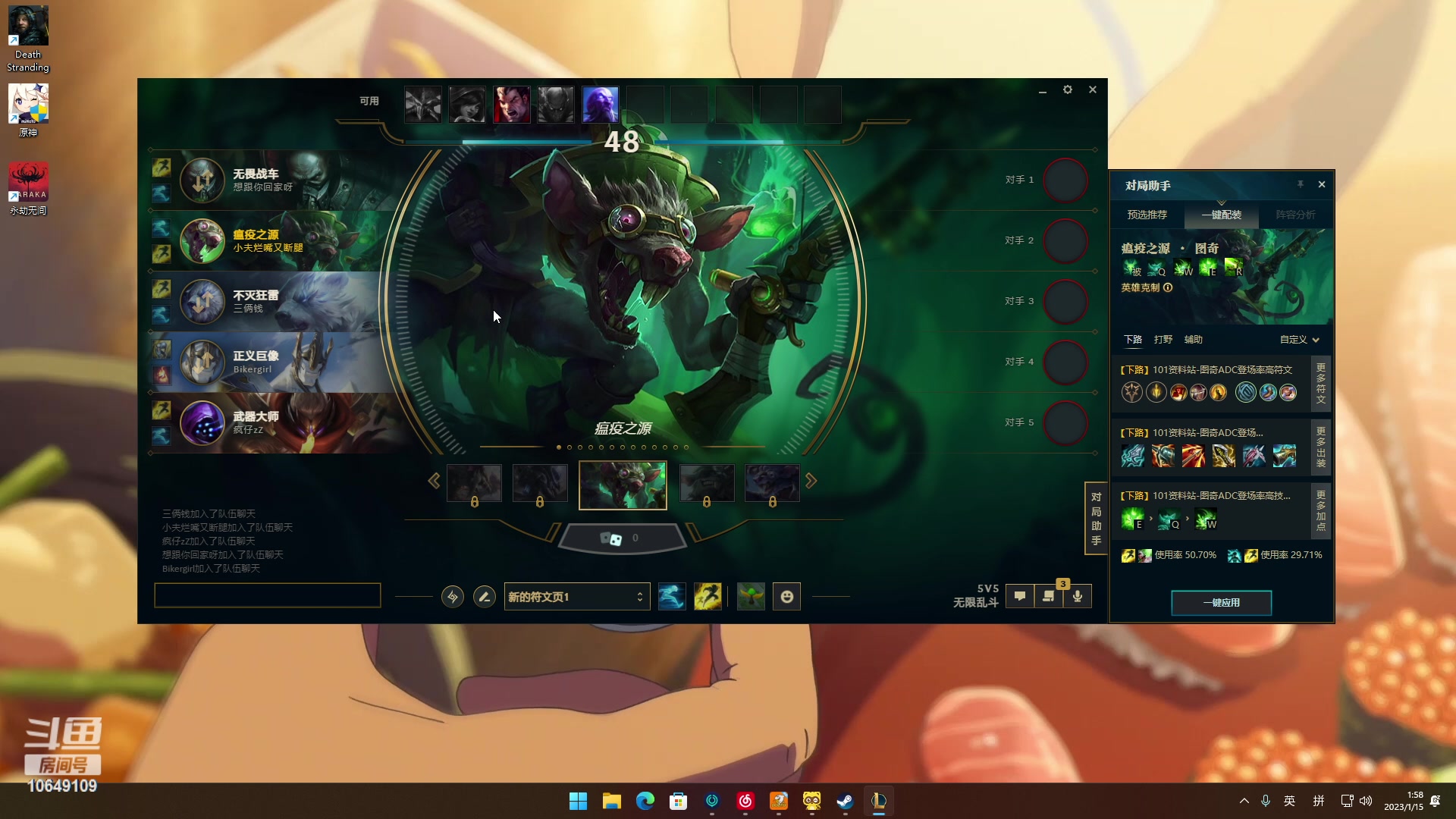Open the missions icon with badge 3

(x=1049, y=596)
